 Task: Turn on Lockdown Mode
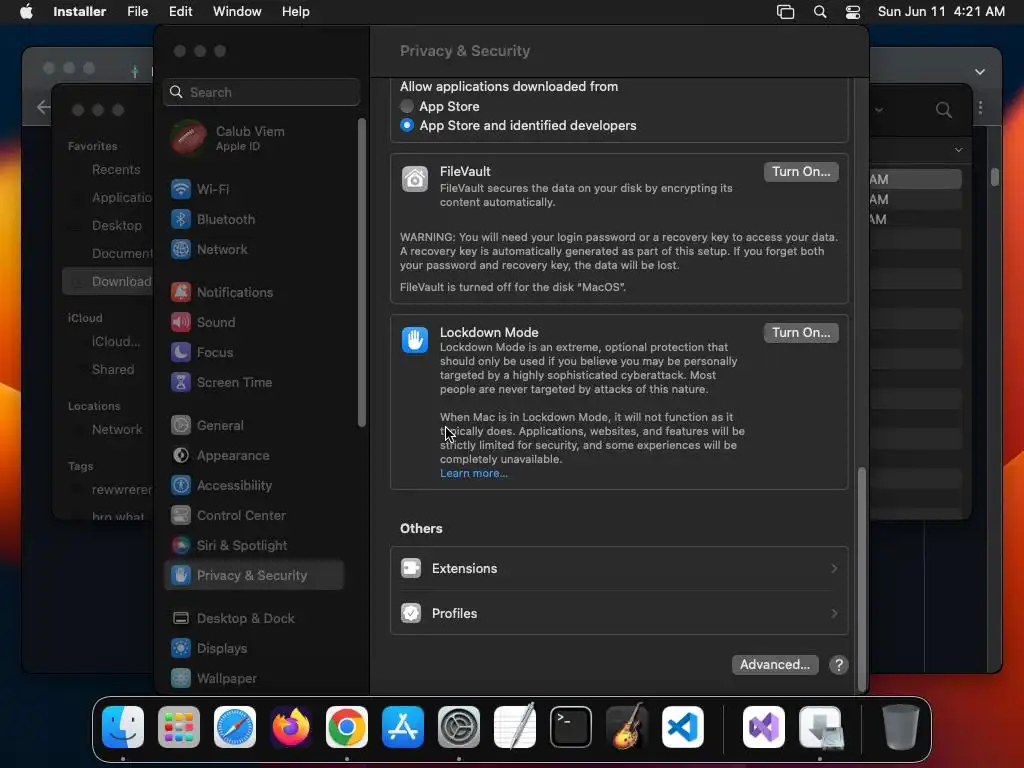(801, 333)
